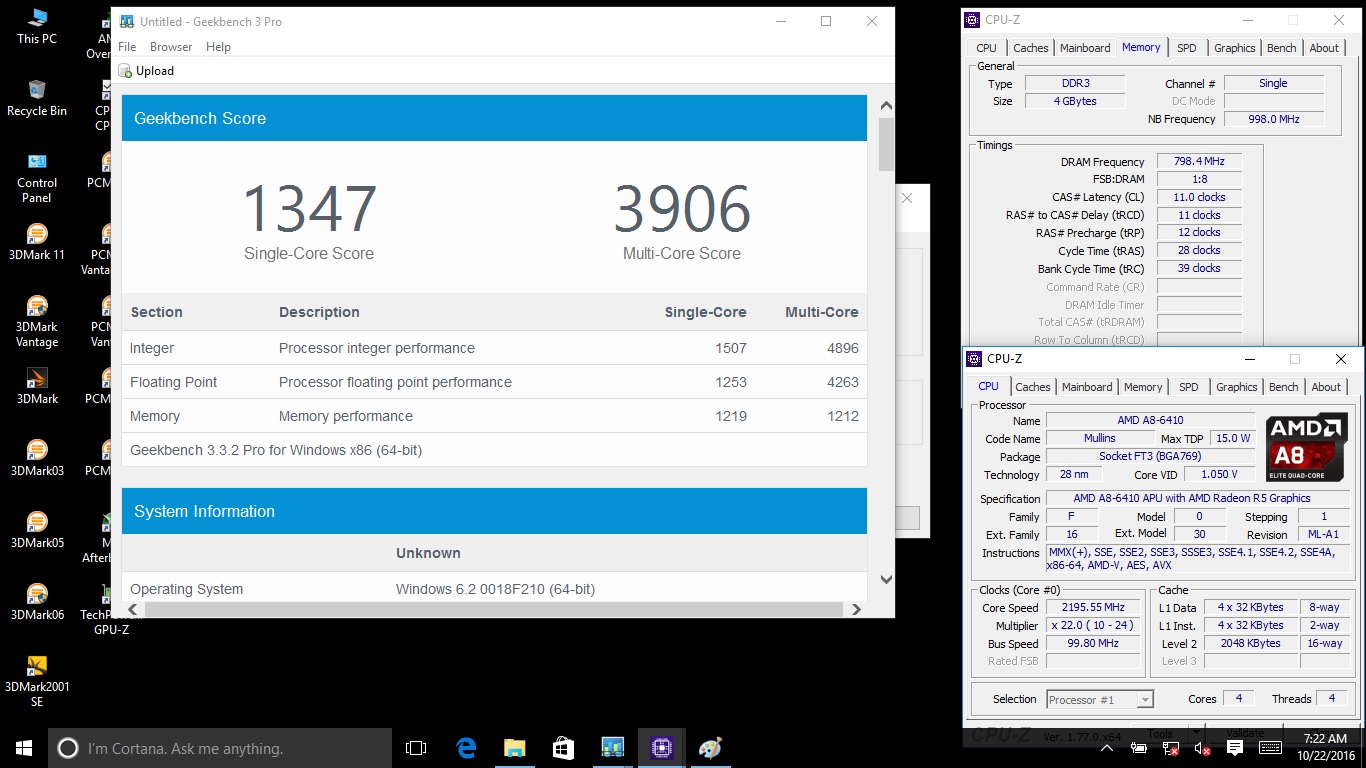
Task: Click the Geekbench vertical scrollbar thumb
Action: coord(886,144)
